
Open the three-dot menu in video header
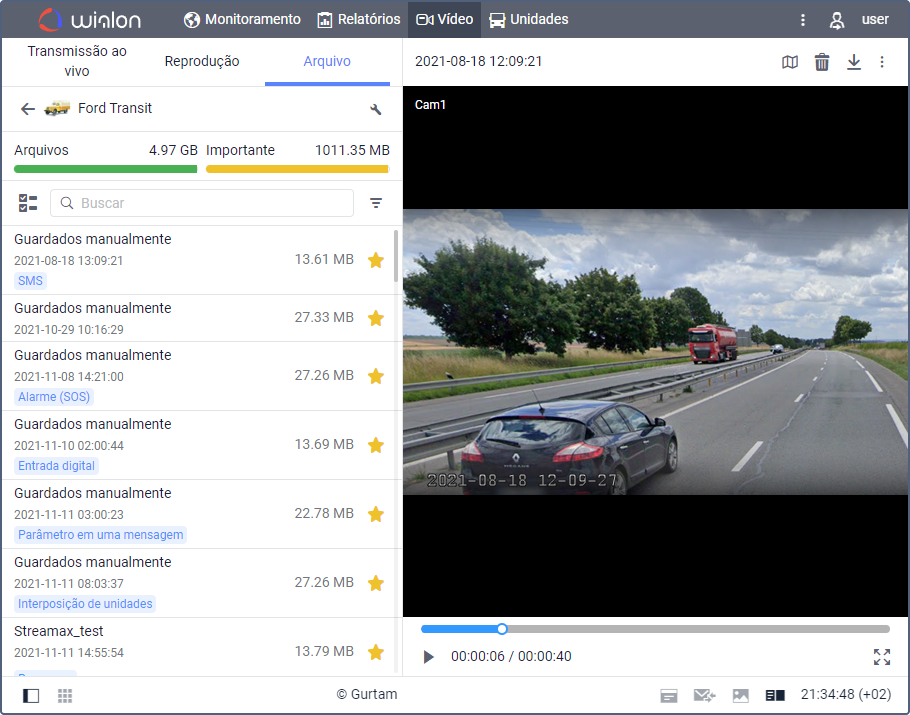click(x=882, y=62)
